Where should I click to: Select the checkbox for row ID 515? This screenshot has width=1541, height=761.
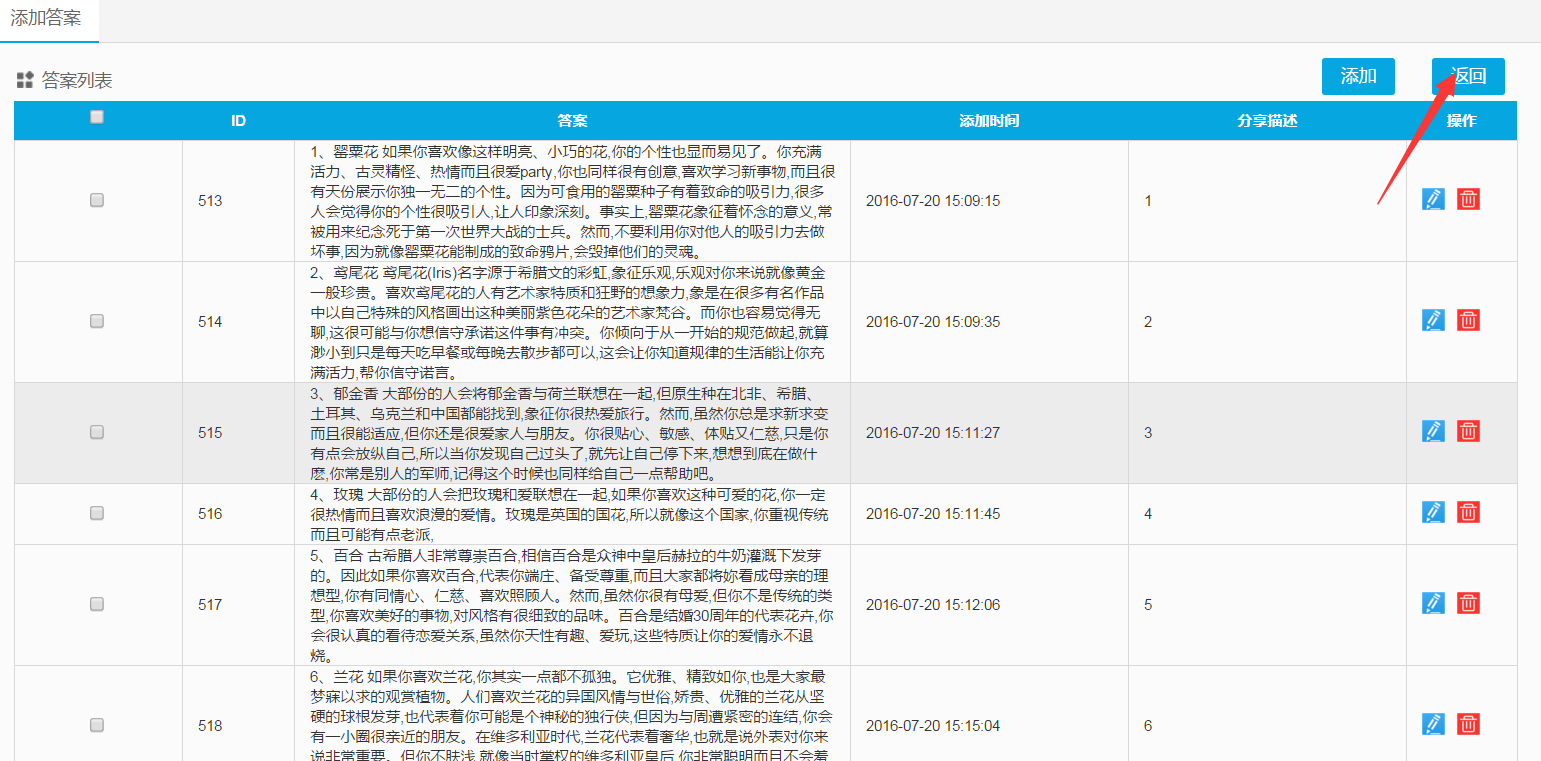point(97,432)
